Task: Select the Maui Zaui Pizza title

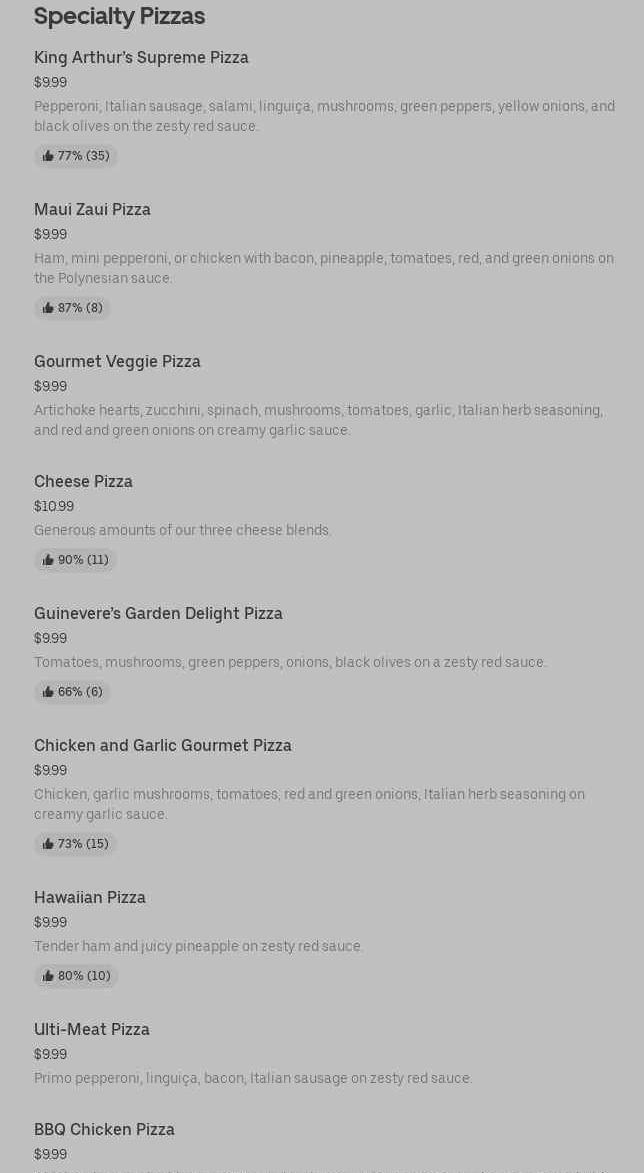Action: 92,209
